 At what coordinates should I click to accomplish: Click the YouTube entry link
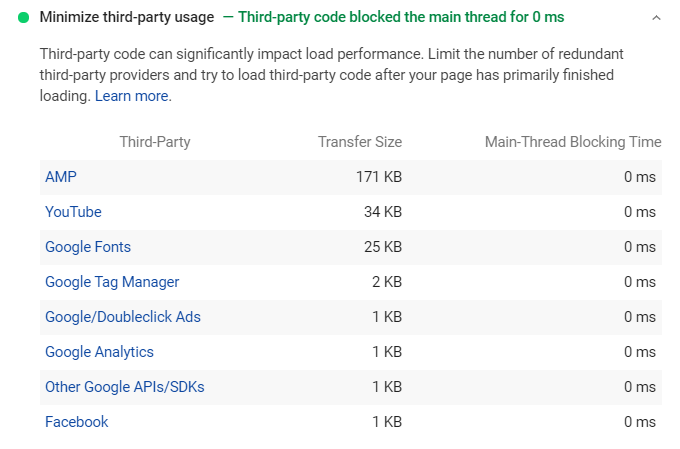[73, 212]
